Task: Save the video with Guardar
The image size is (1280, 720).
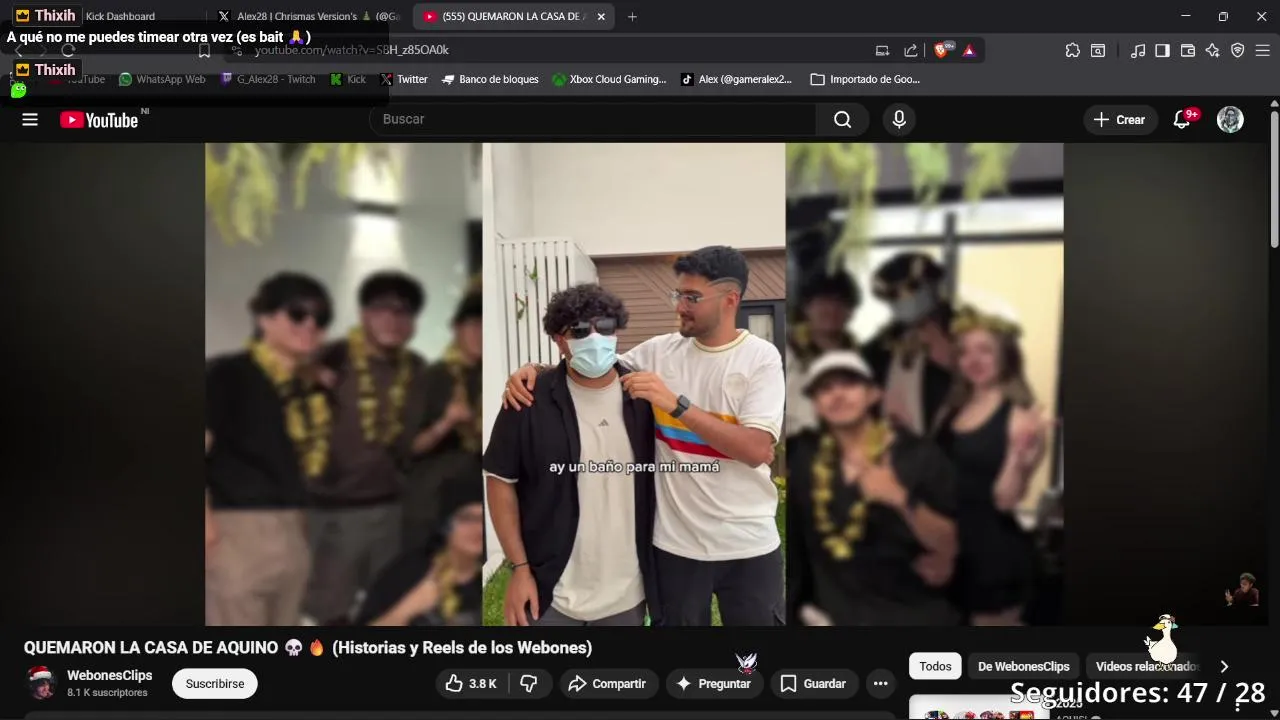Action: click(813, 684)
